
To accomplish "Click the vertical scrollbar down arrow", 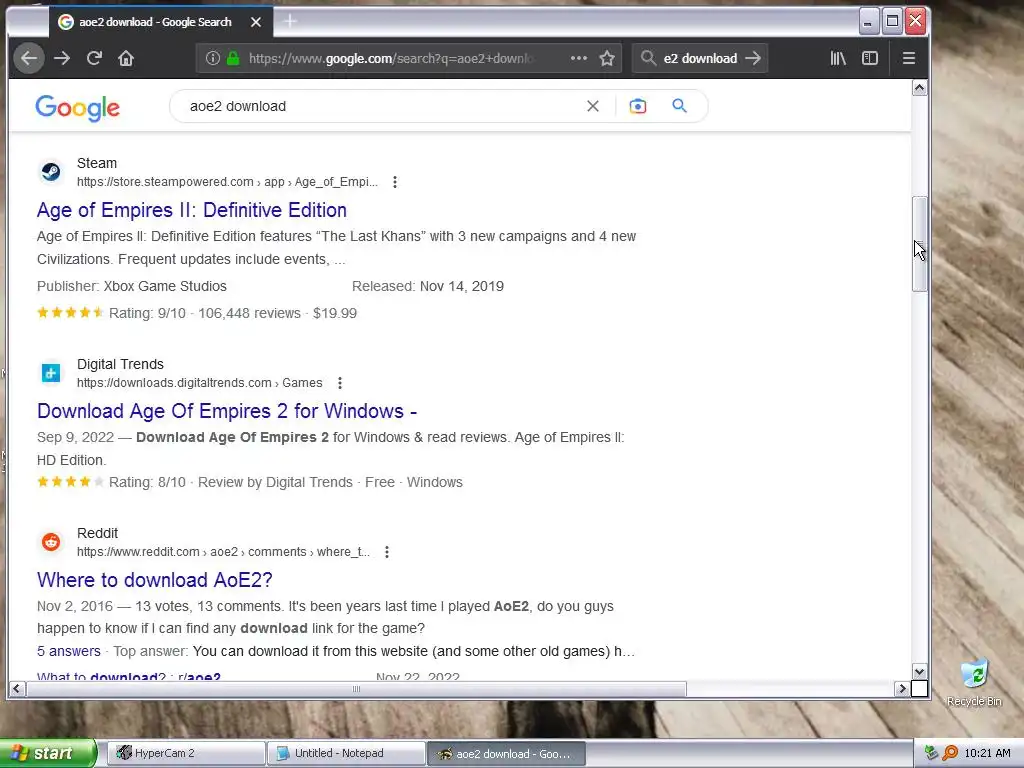I will (x=920, y=671).
